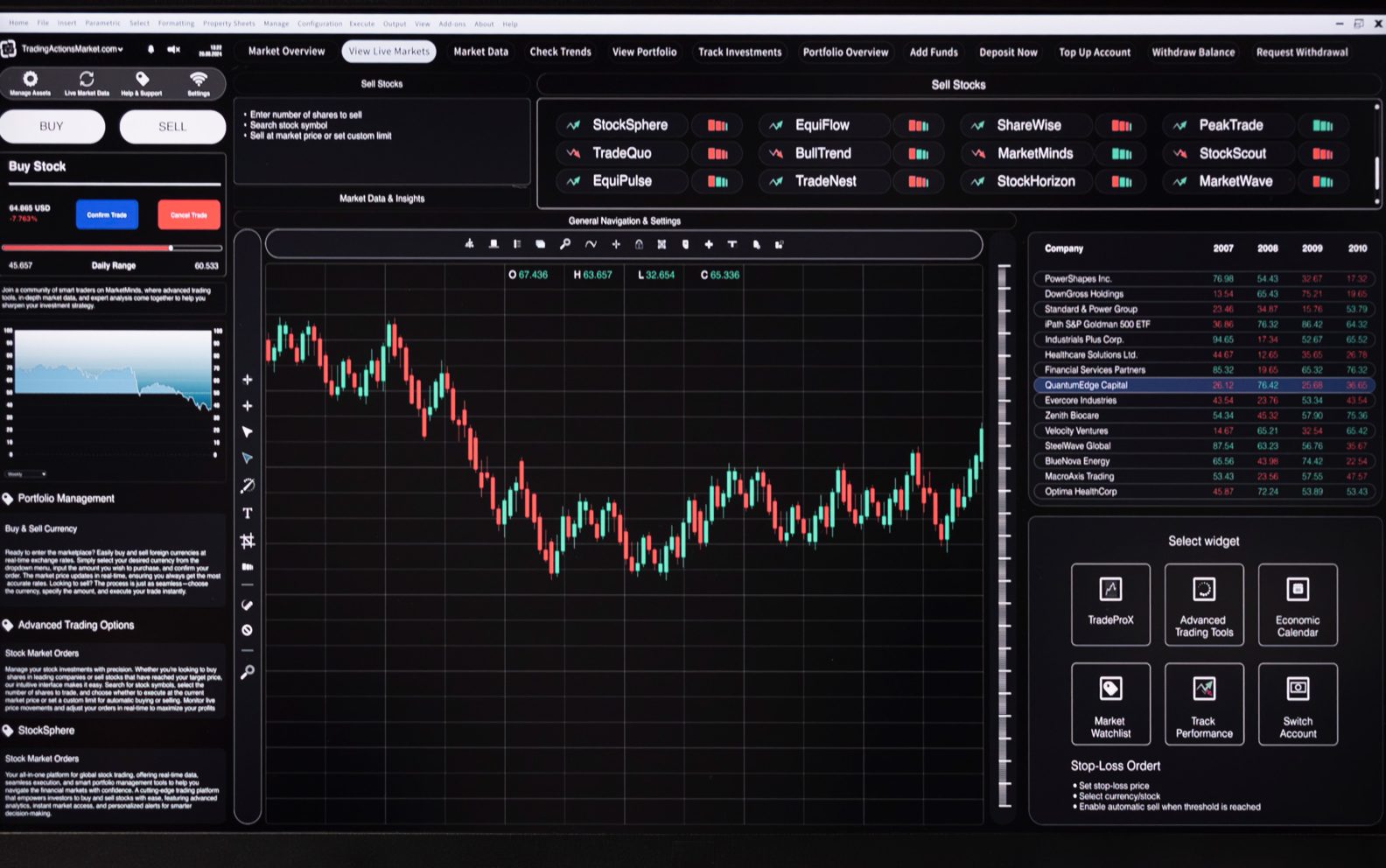Switch to the Market Overview tab
1386x868 pixels.
[286, 52]
